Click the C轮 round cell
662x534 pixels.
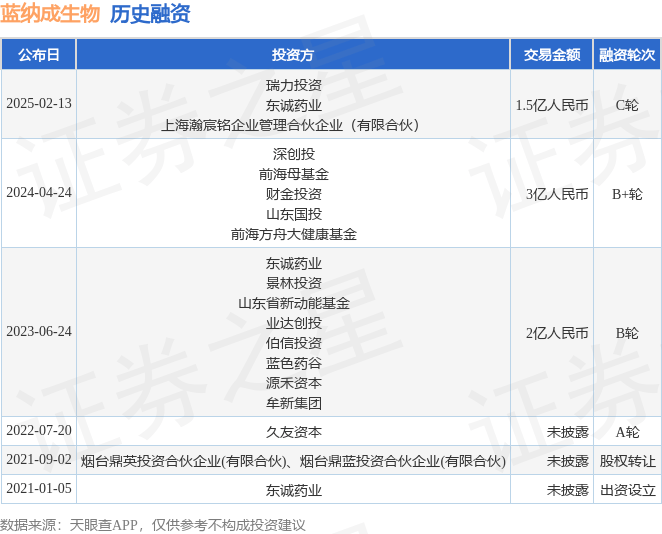tap(627, 105)
